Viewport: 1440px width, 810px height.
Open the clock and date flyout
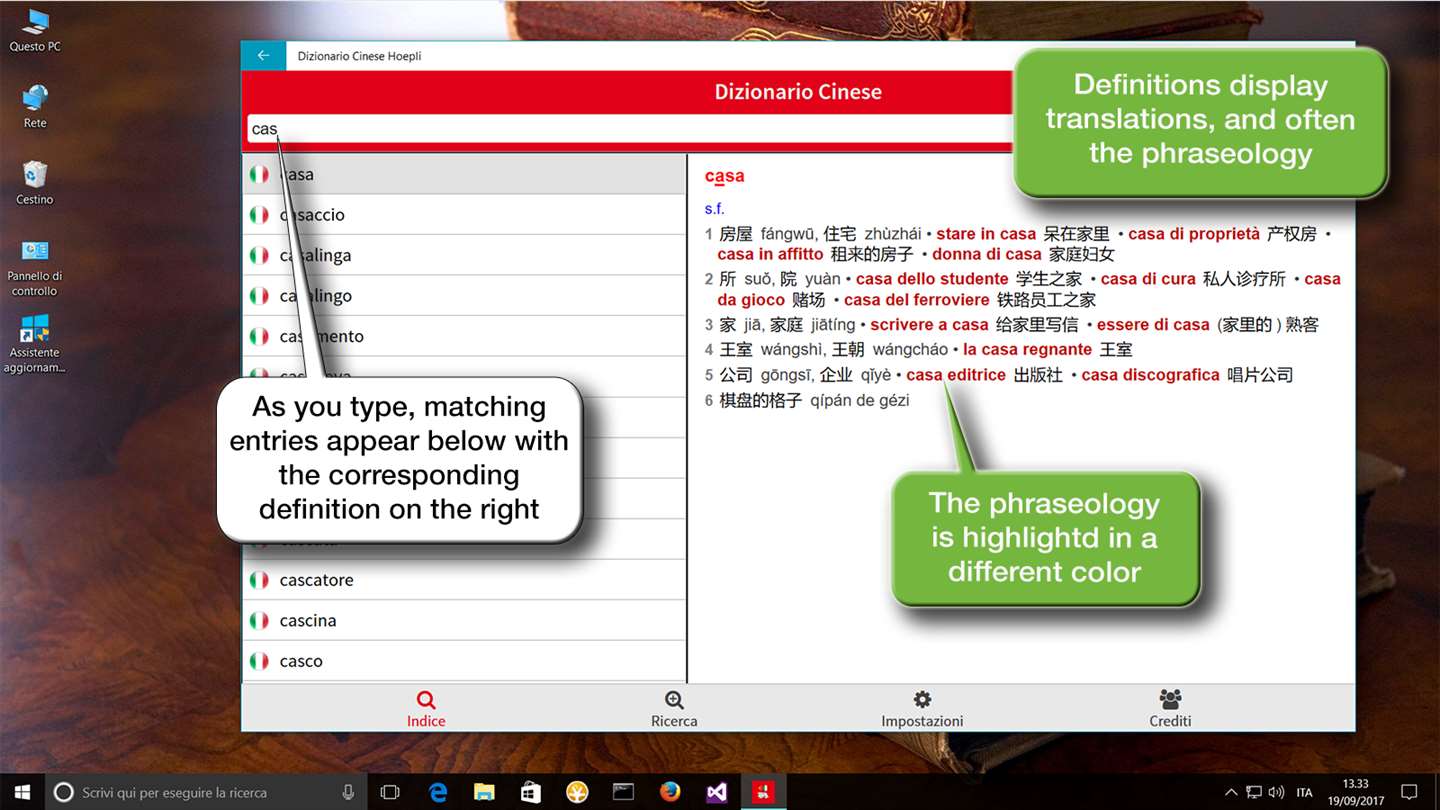point(1355,792)
